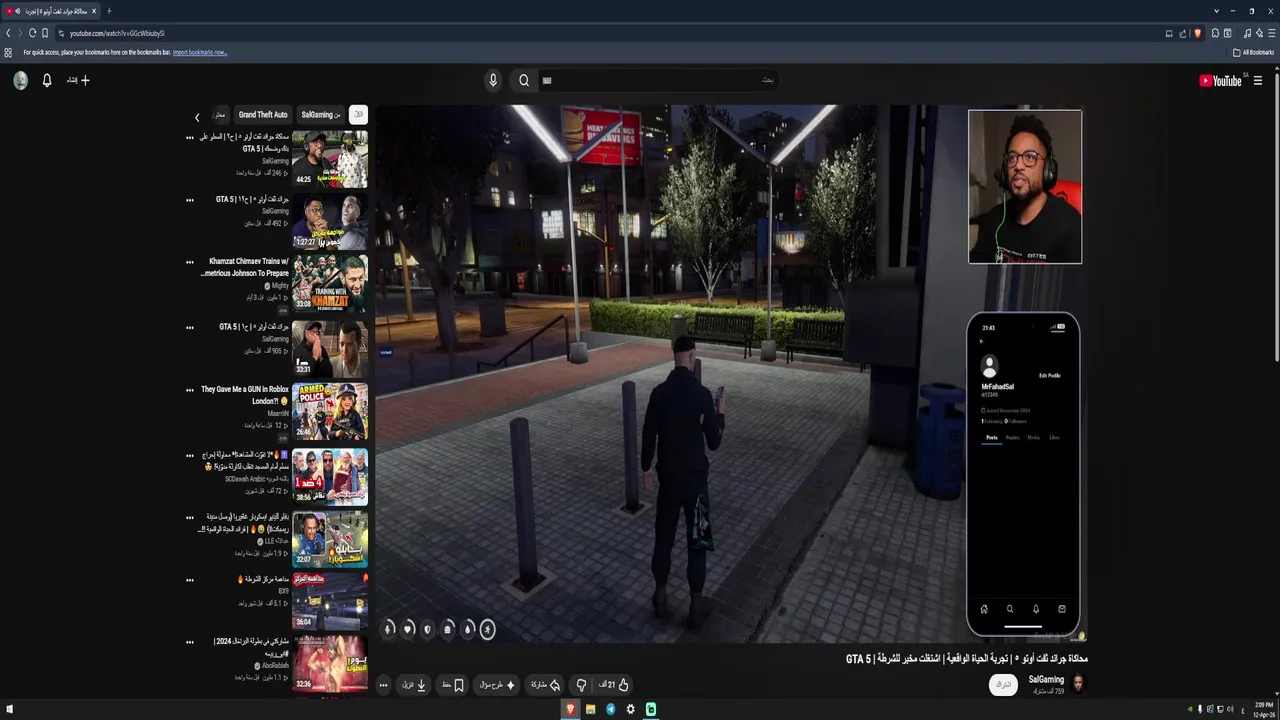Open They Gave Me a GUN in Roblox video
The width and height of the screenshot is (1280, 720).
[x=245, y=395]
